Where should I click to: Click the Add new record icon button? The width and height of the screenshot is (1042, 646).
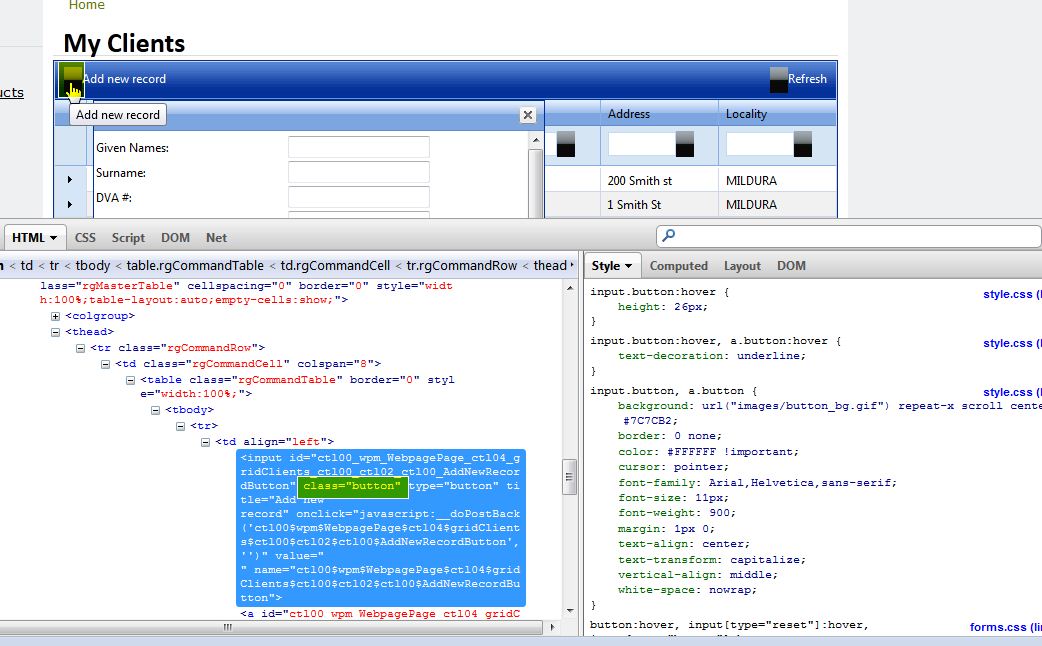tap(71, 79)
